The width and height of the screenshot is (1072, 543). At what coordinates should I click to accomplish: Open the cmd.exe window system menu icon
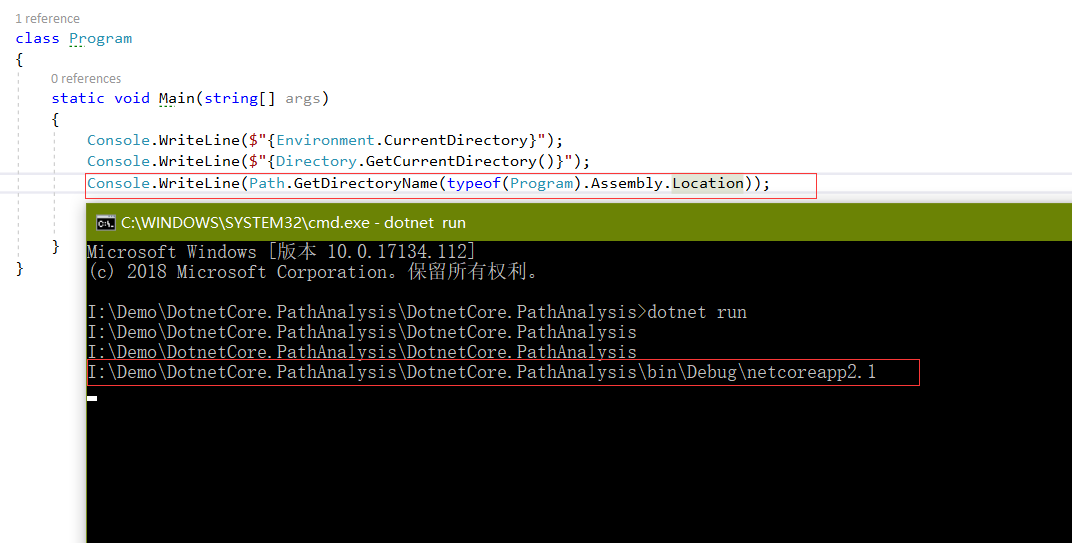(105, 222)
